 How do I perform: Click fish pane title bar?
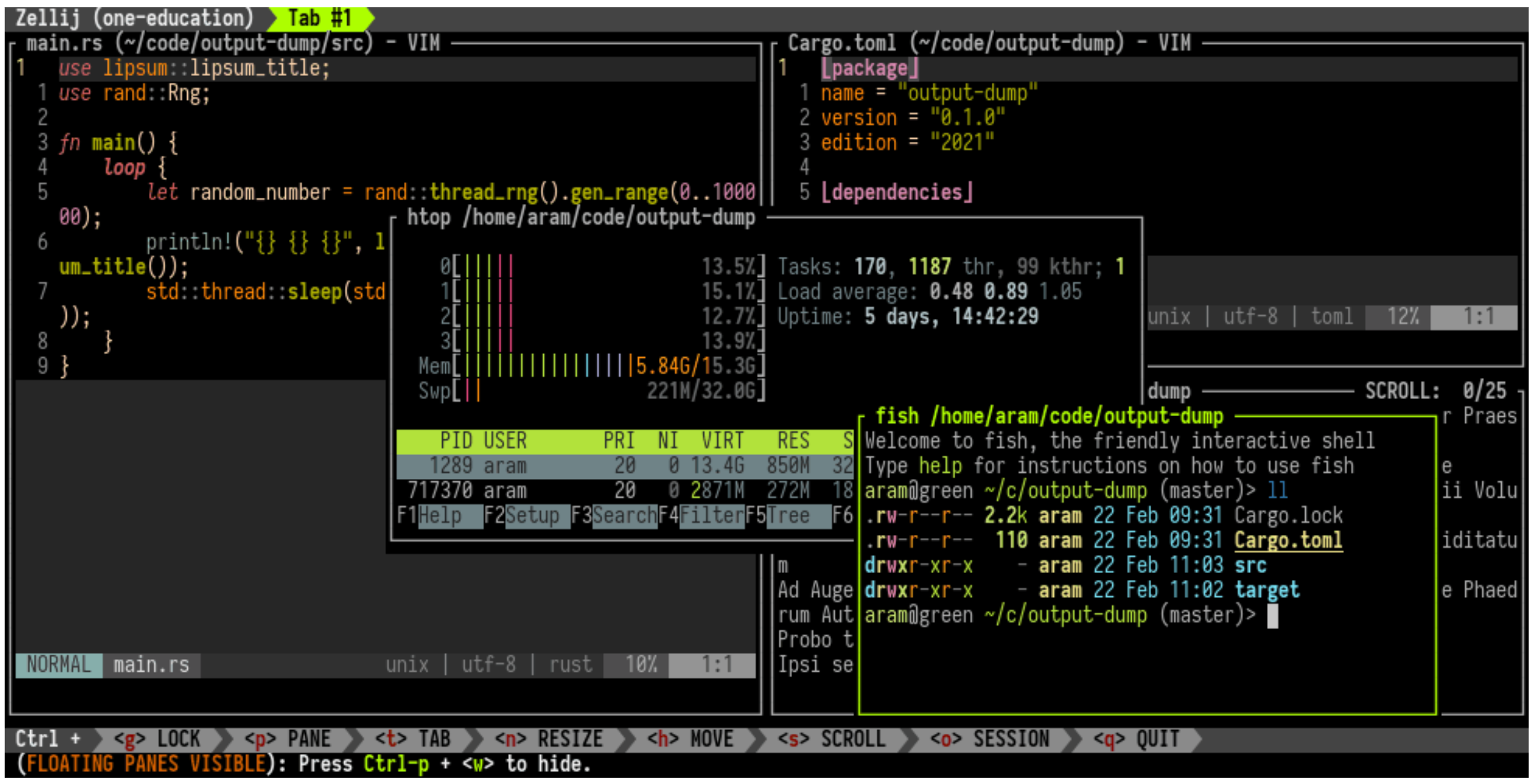[x=1049, y=417]
